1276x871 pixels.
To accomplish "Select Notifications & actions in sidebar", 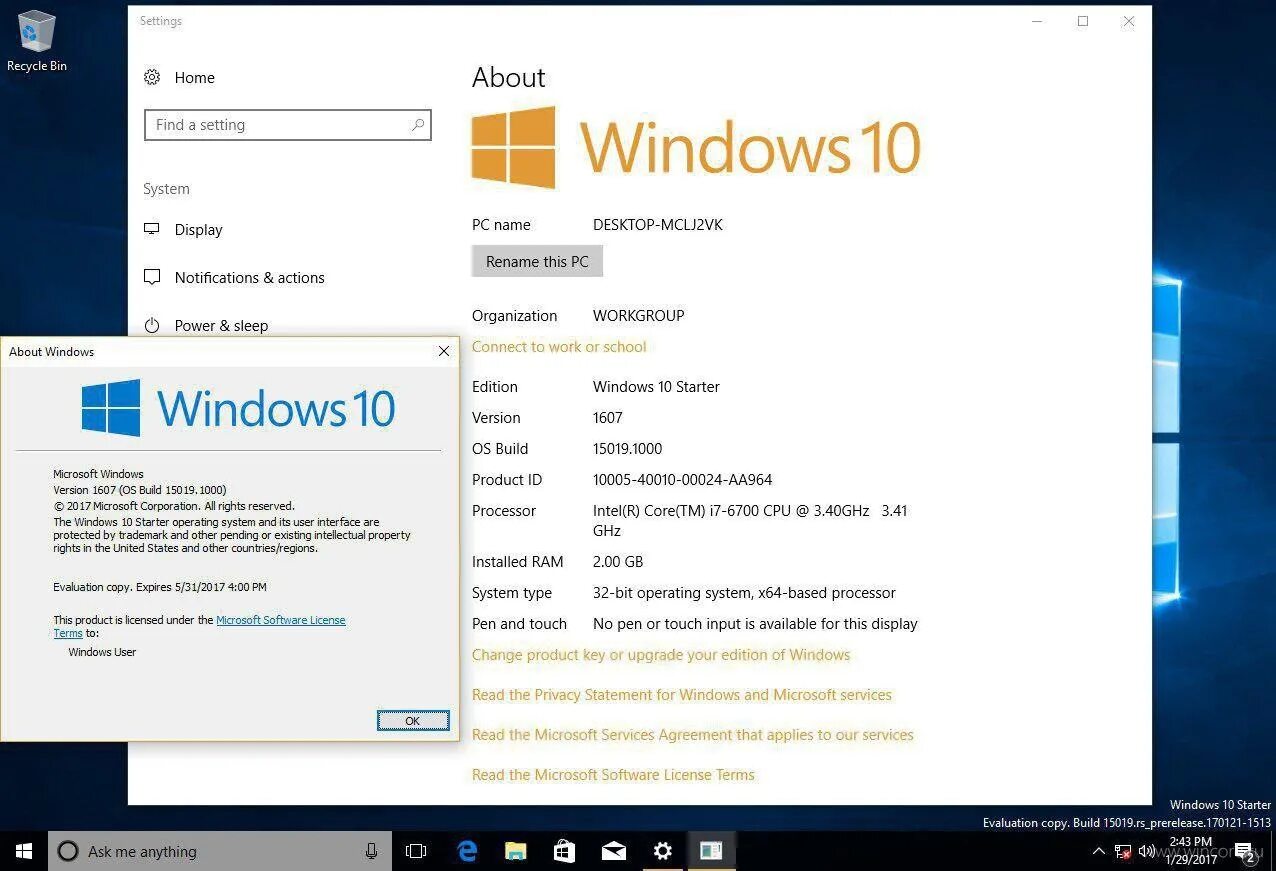I will click(x=249, y=277).
